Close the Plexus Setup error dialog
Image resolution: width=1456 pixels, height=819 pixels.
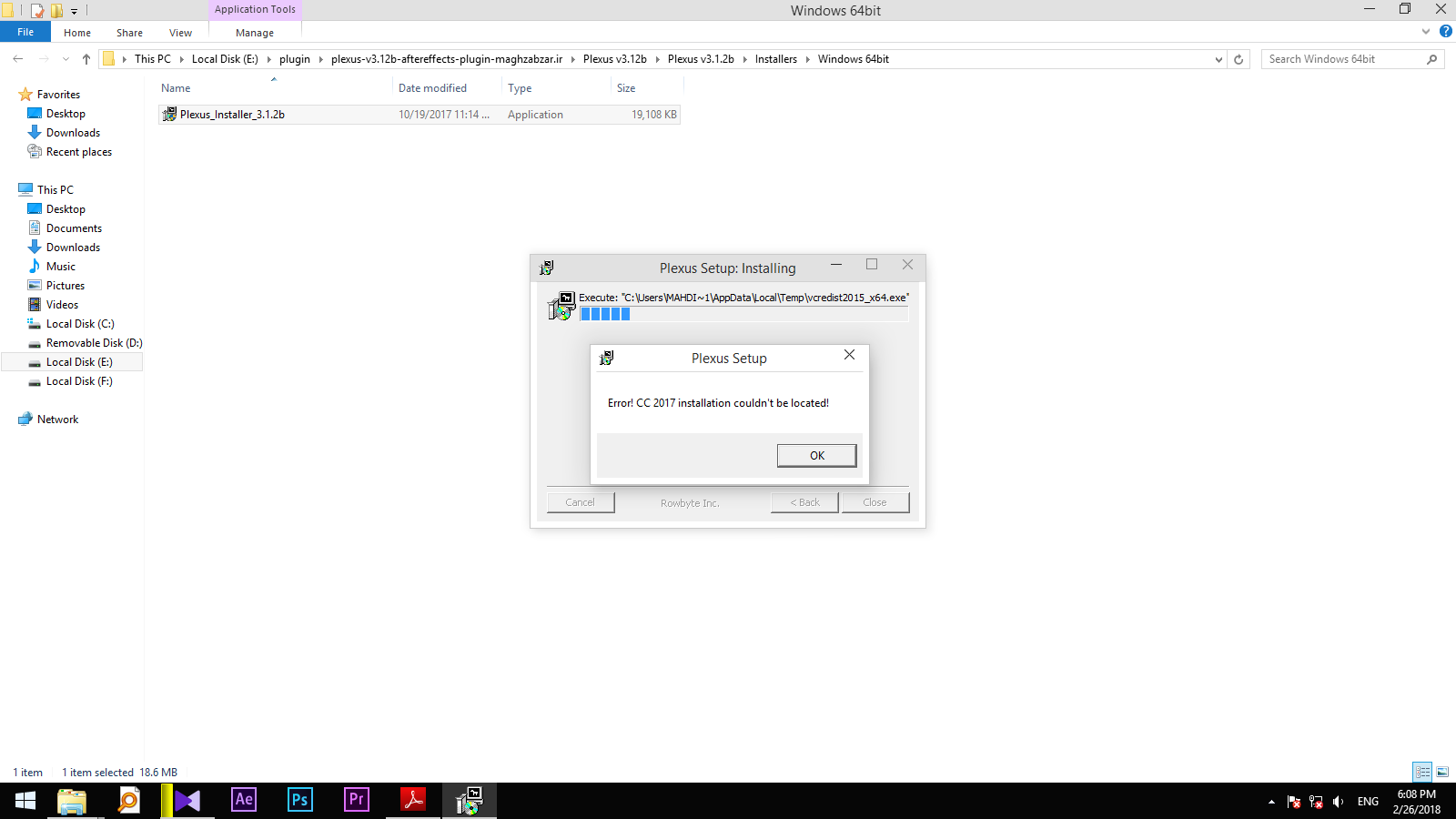[849, 355]
